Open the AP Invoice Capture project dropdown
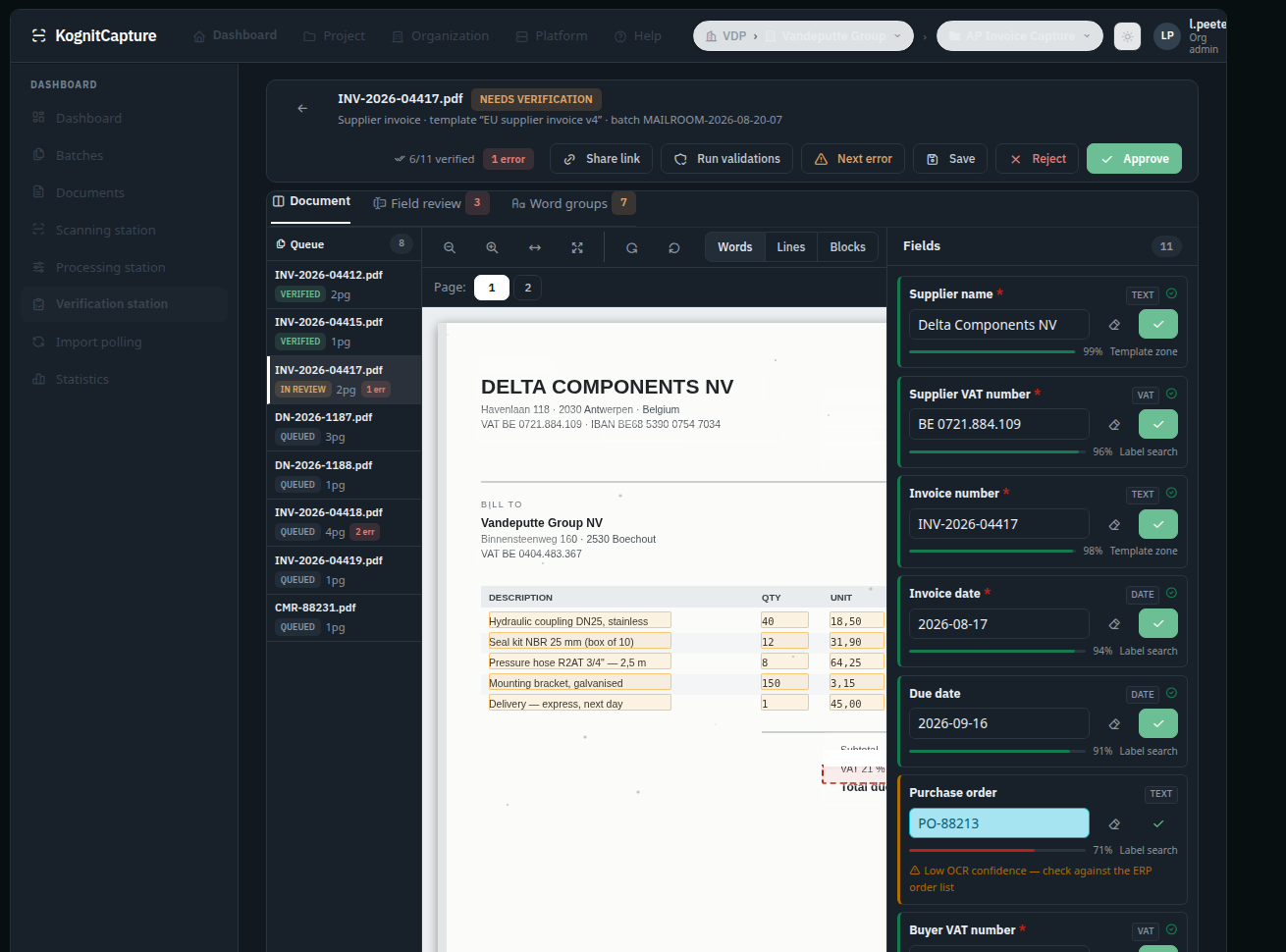This screenshot has height=952, width=1286. [x=1020, y=36]
